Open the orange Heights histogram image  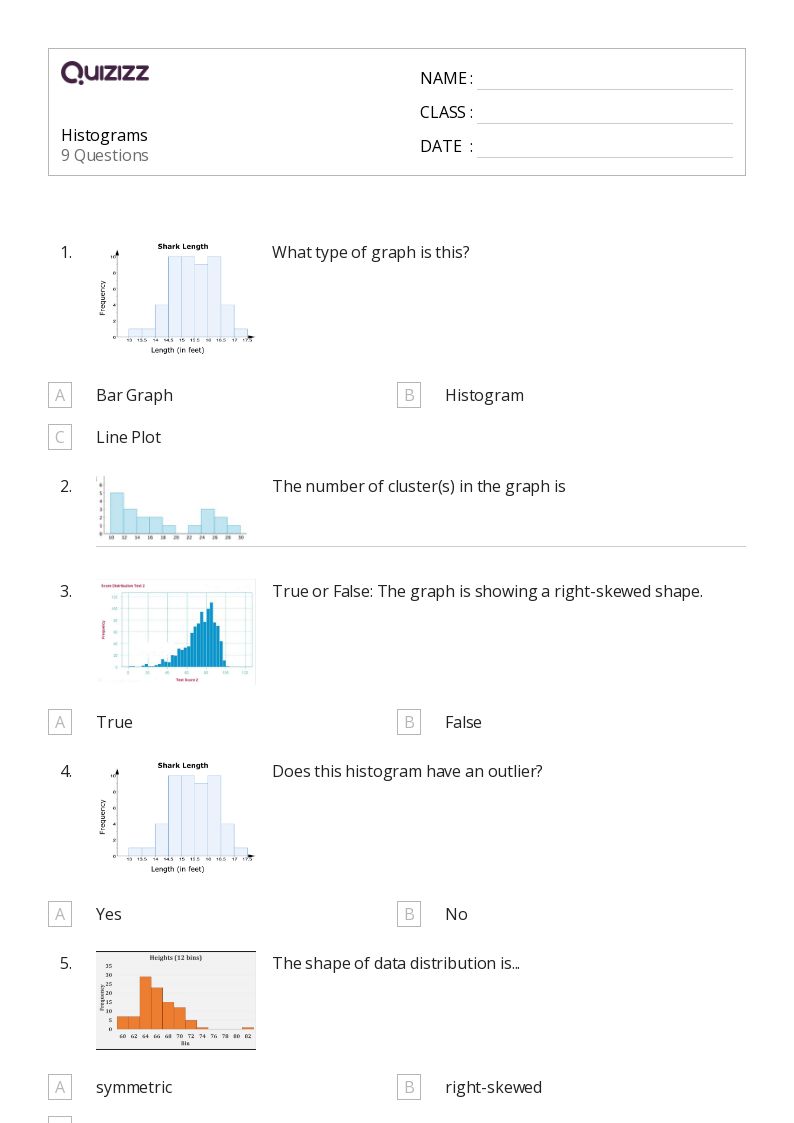click(x=176, y=1000)
